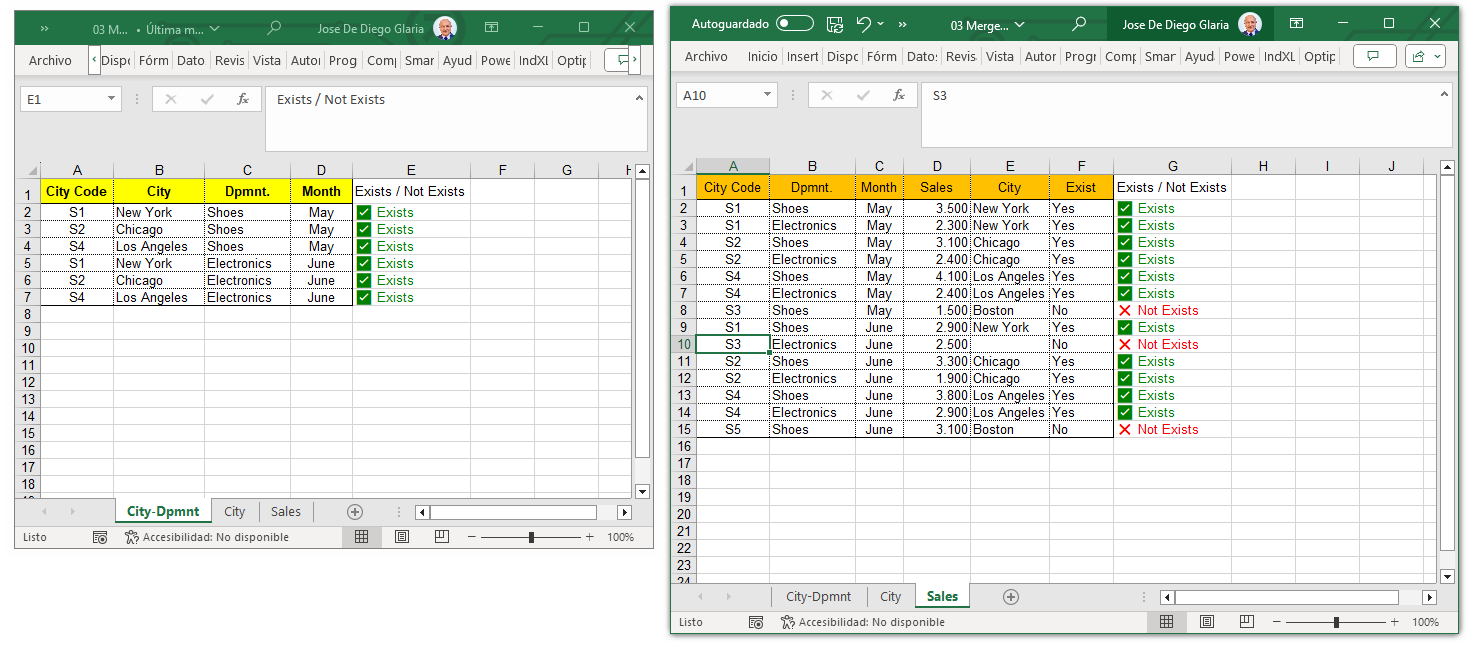Switch to the City-Dpmnt sheet tab in right window

point(819,597)
